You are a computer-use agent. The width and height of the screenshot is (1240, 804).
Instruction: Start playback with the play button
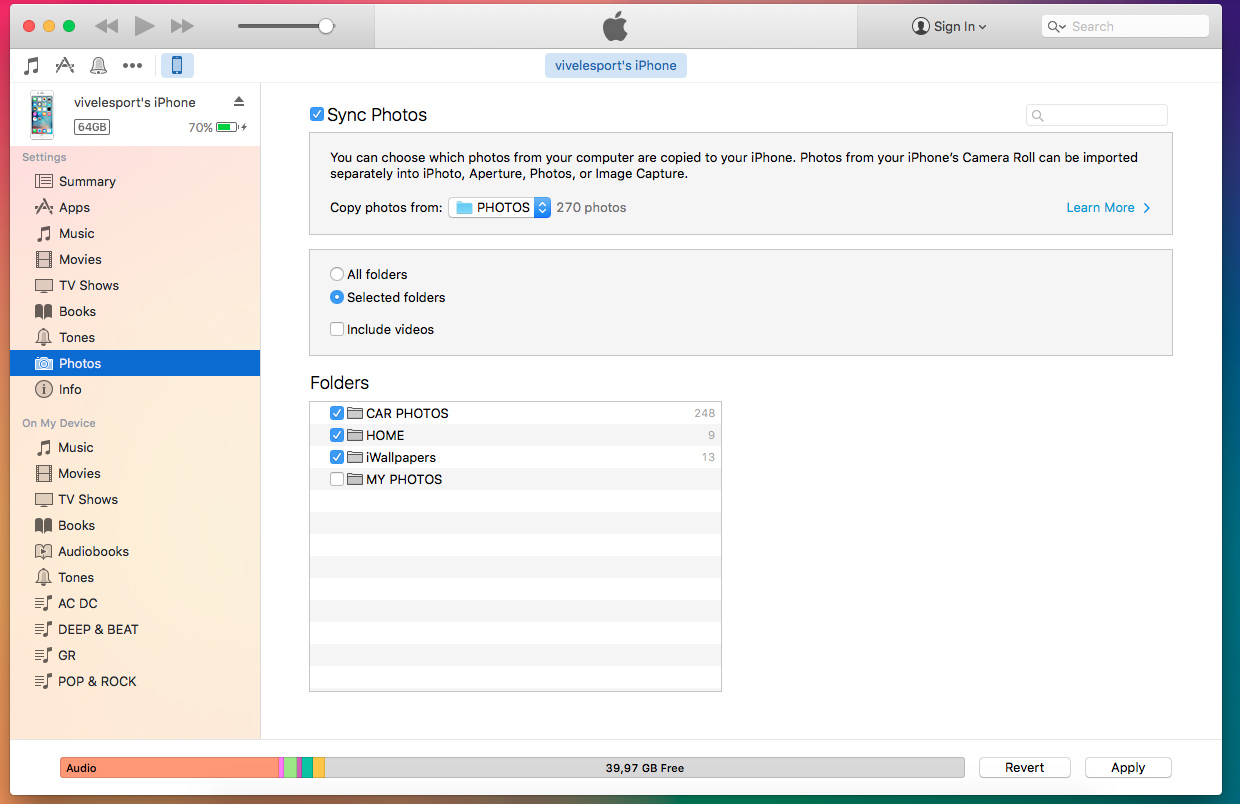(x=145, y=26)
